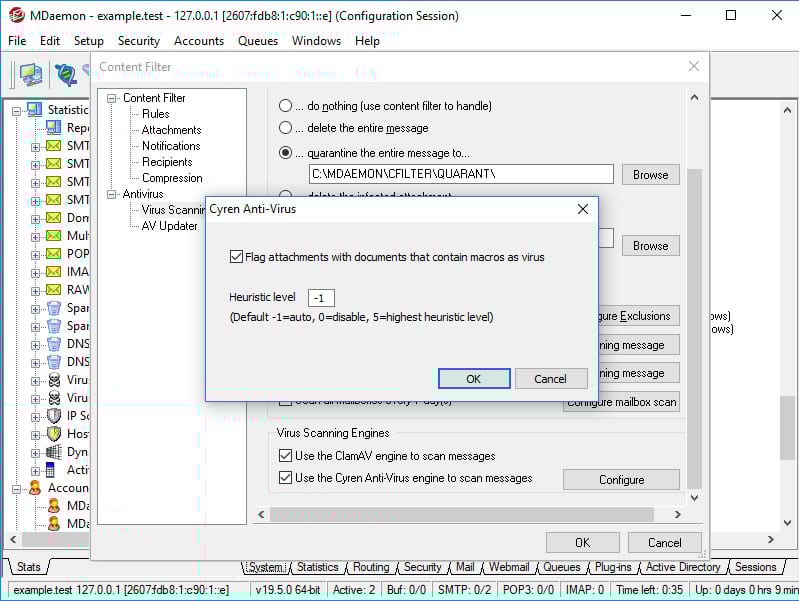Viewport: 799px width, 601px height.
Task: Click the Acti directory icon
Action: (x=50, y=469)
